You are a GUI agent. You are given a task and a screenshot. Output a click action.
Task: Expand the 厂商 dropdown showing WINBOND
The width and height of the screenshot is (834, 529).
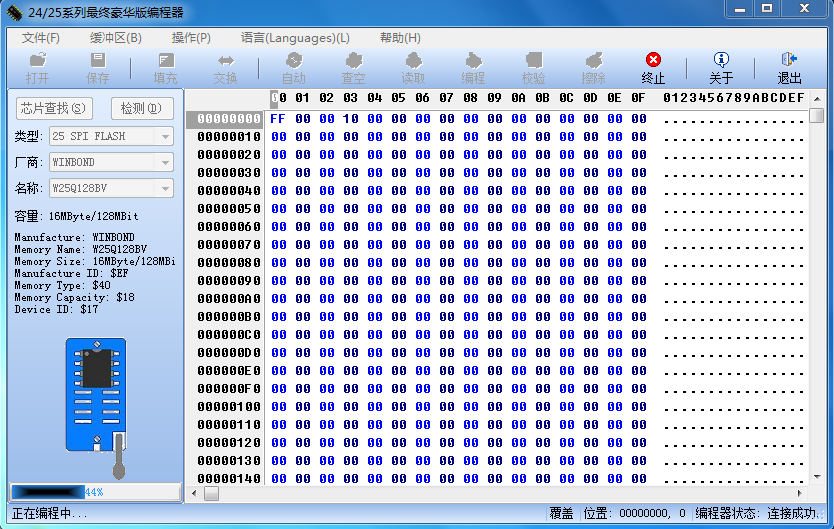(165, 162)
